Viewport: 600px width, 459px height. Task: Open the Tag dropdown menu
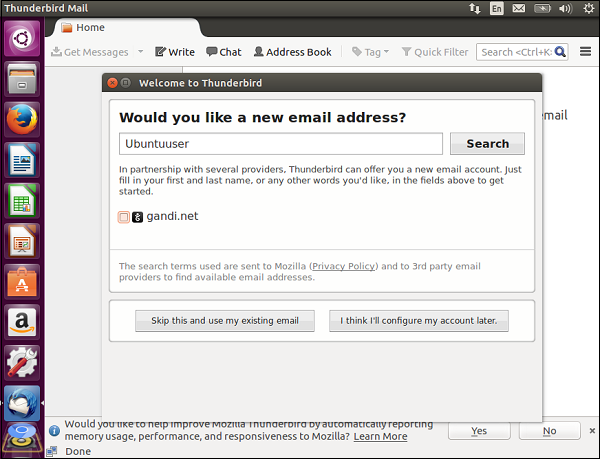[x=369, y=52]
